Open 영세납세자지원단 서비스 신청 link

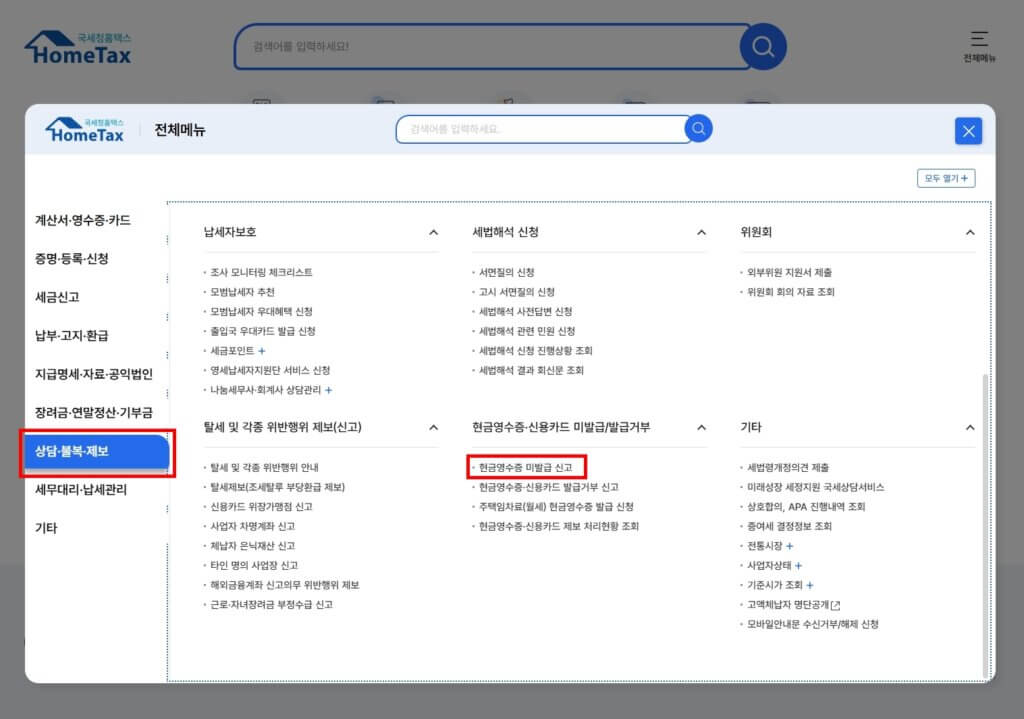click(x=270, y=370)
